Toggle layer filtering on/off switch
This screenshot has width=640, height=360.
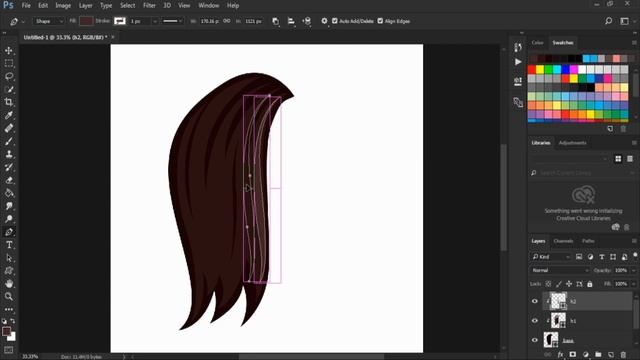click(x=635, y=256)
